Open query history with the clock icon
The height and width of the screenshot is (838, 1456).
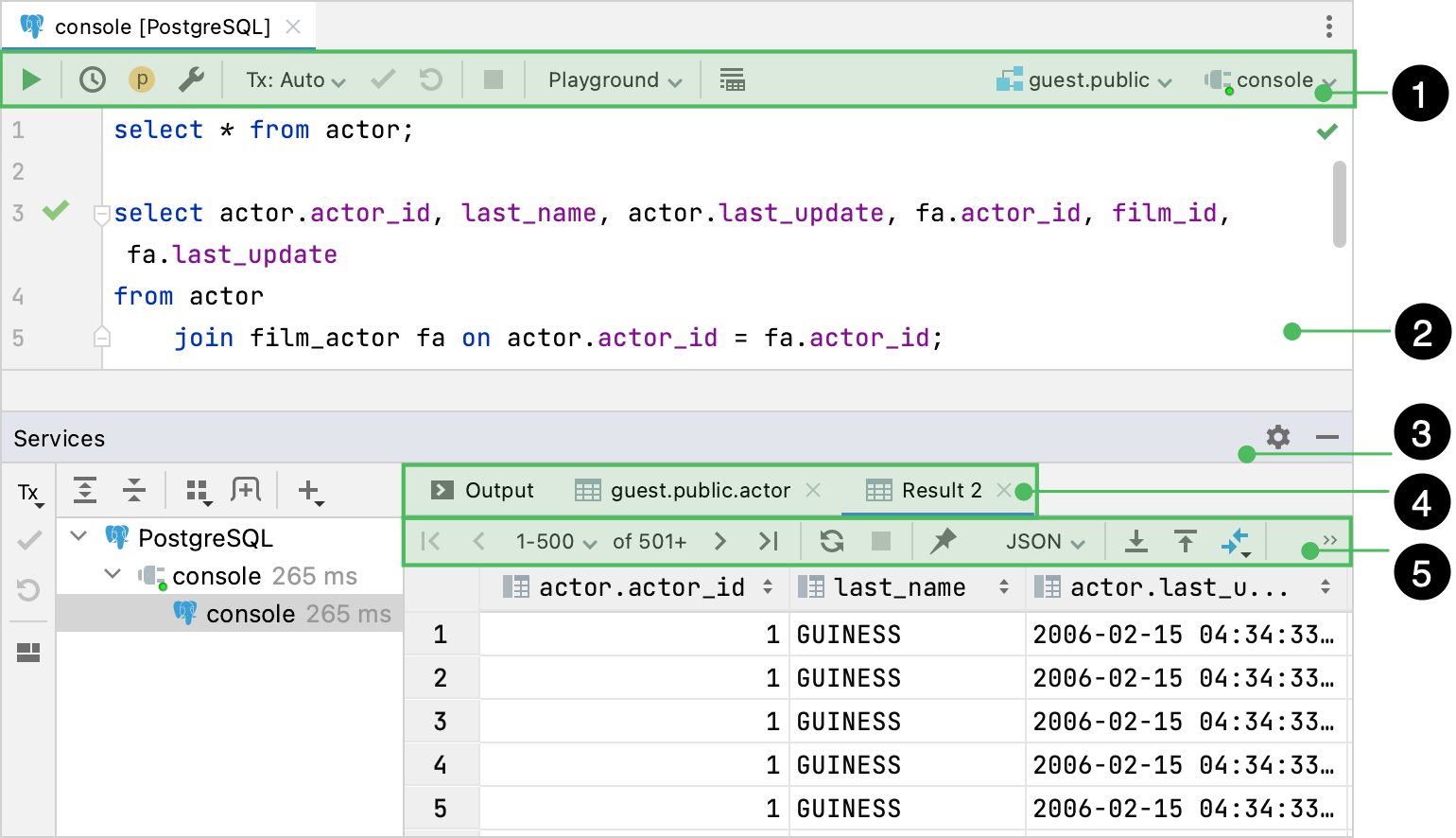92,79
